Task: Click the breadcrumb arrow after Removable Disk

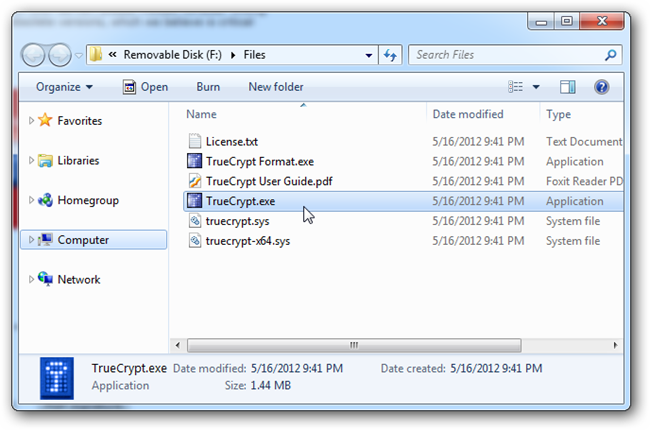Action: (x=233, y=55)
